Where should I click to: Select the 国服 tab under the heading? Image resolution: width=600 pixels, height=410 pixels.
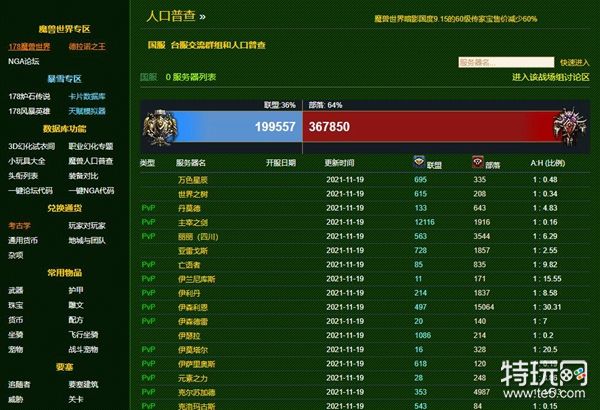click(x=157, y=45)
